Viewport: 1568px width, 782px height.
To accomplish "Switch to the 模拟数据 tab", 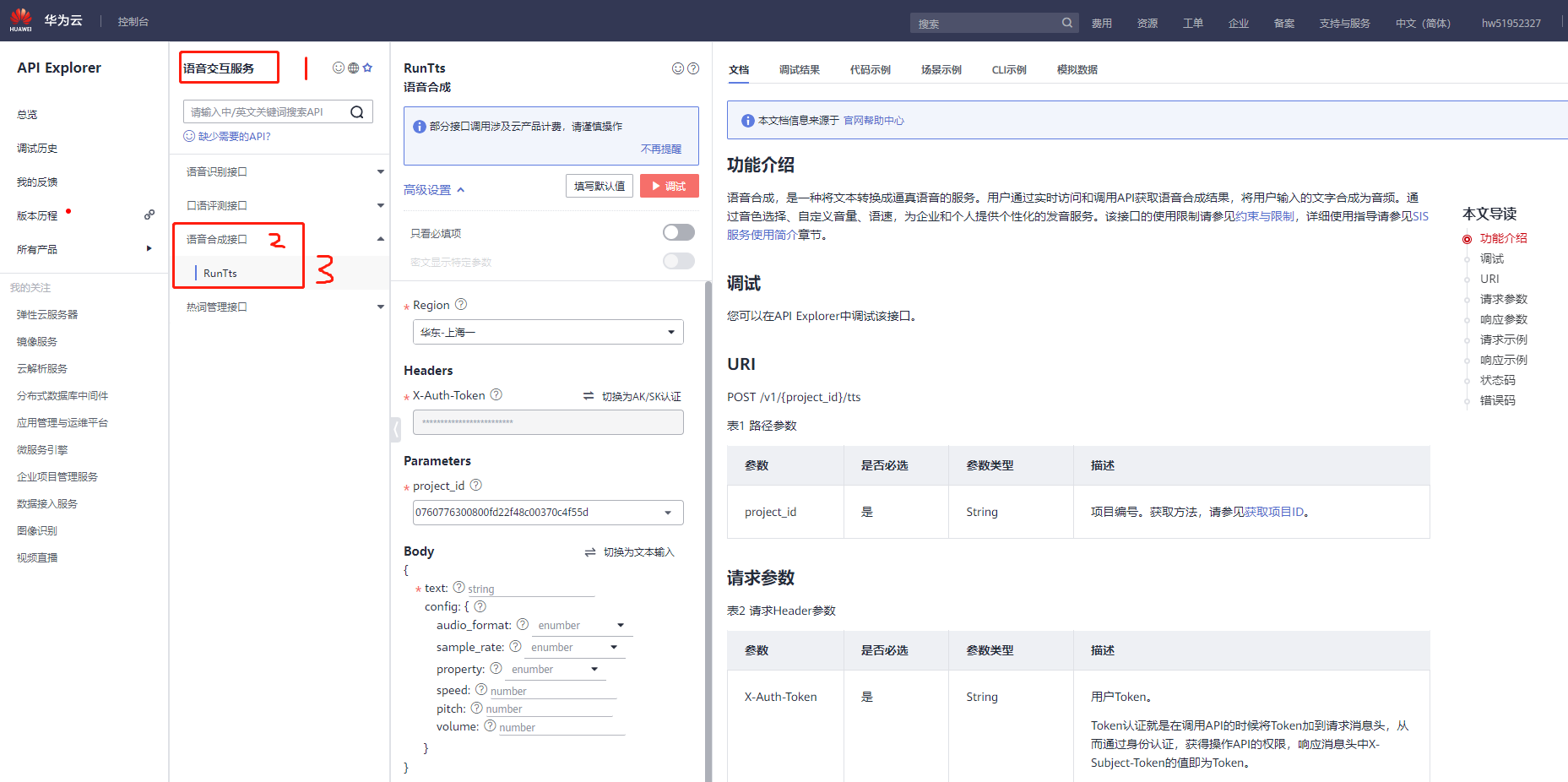I will pos(1077,70).
